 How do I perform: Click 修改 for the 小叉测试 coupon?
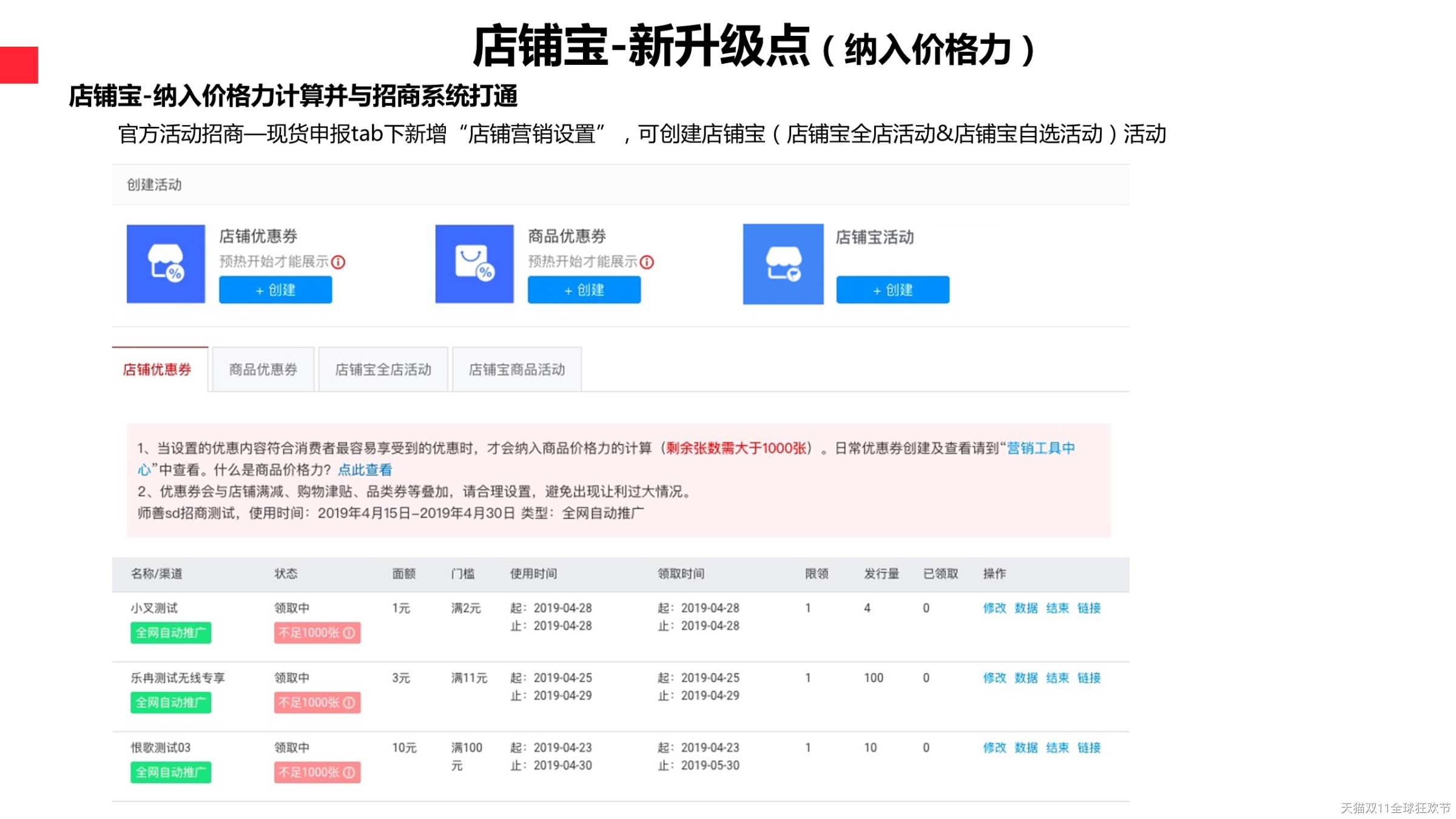tap(994, 608)
